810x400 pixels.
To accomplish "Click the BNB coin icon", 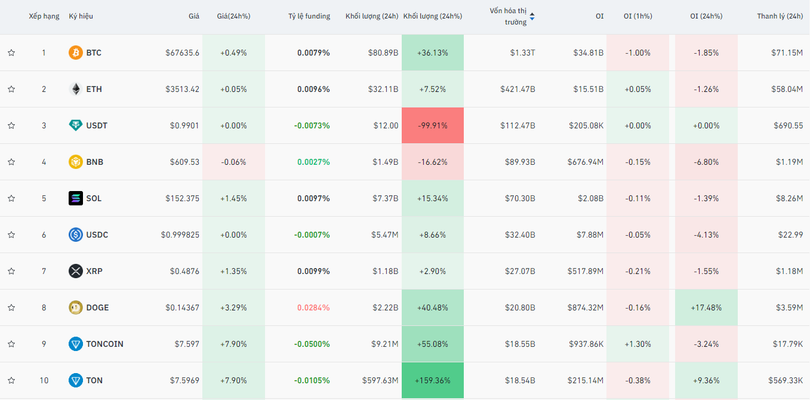I will (x=75, y=162).
